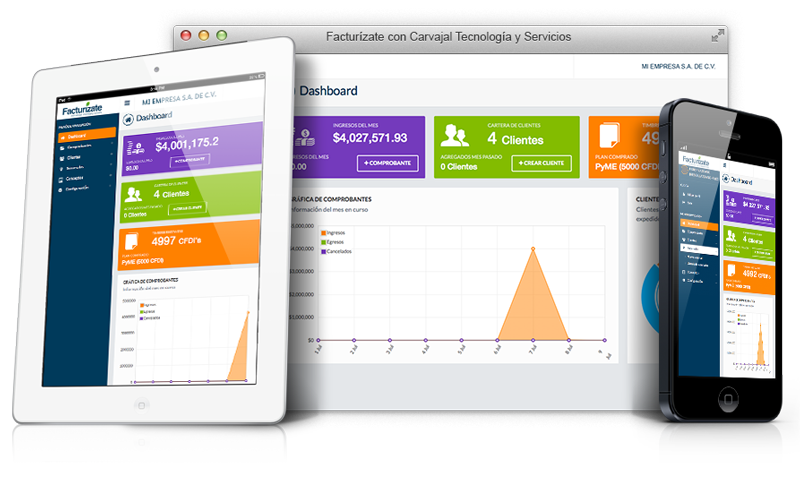Click Dashboard heading in desktop window
Viewport: 800px width, 489px height.
tap(328, 91)
